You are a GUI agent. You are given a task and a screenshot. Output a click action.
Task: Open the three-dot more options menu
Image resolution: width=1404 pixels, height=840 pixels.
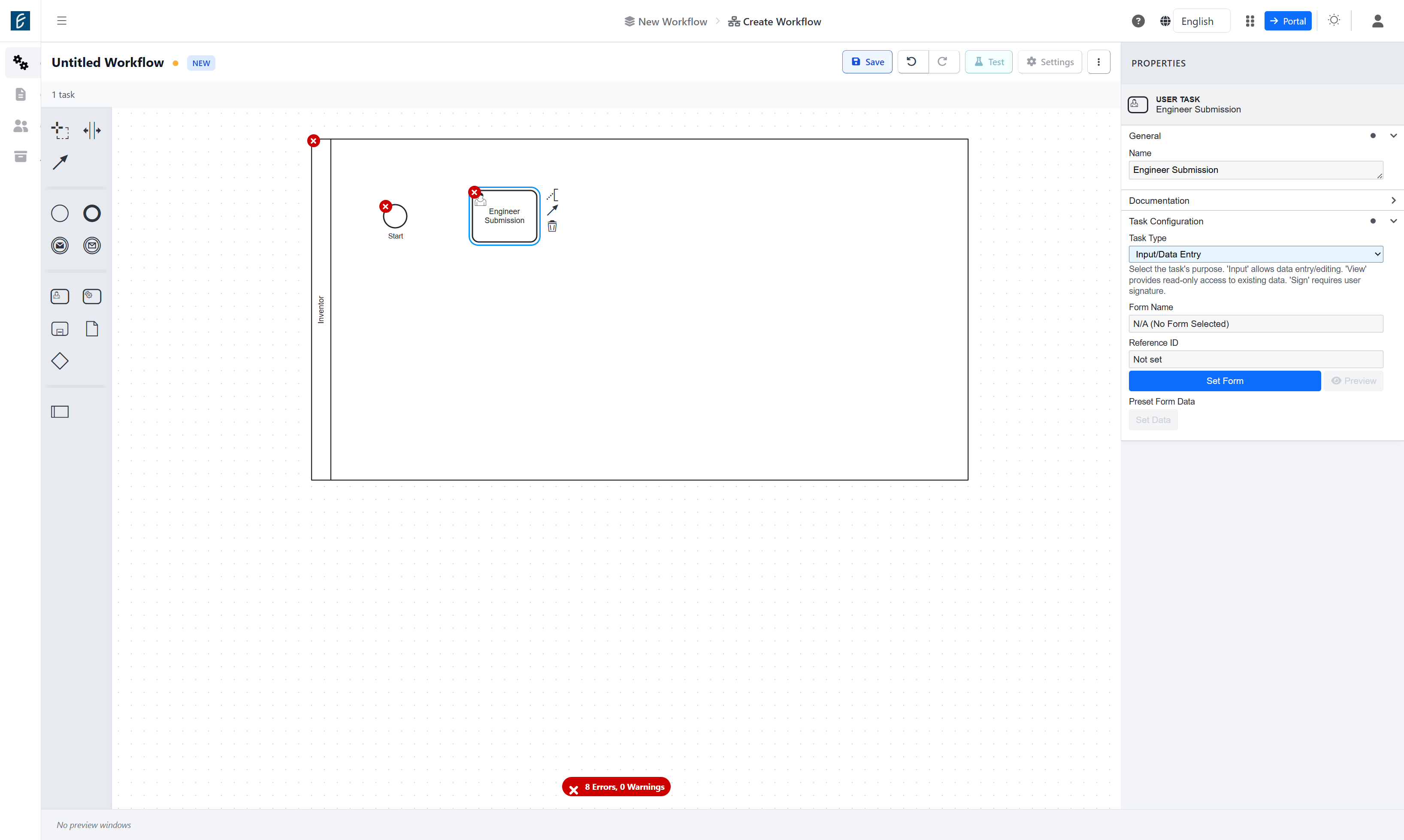coord(1098,62)
